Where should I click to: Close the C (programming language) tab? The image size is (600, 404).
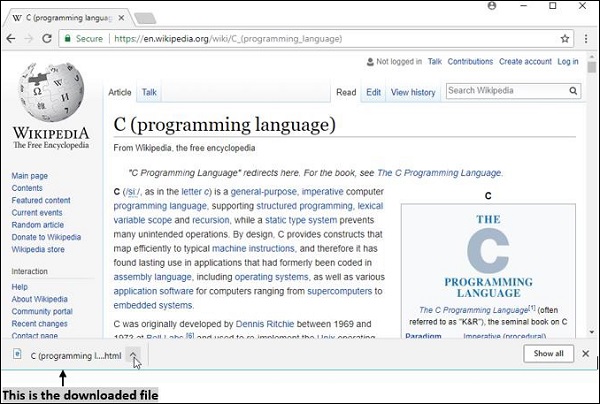[121, 18]
